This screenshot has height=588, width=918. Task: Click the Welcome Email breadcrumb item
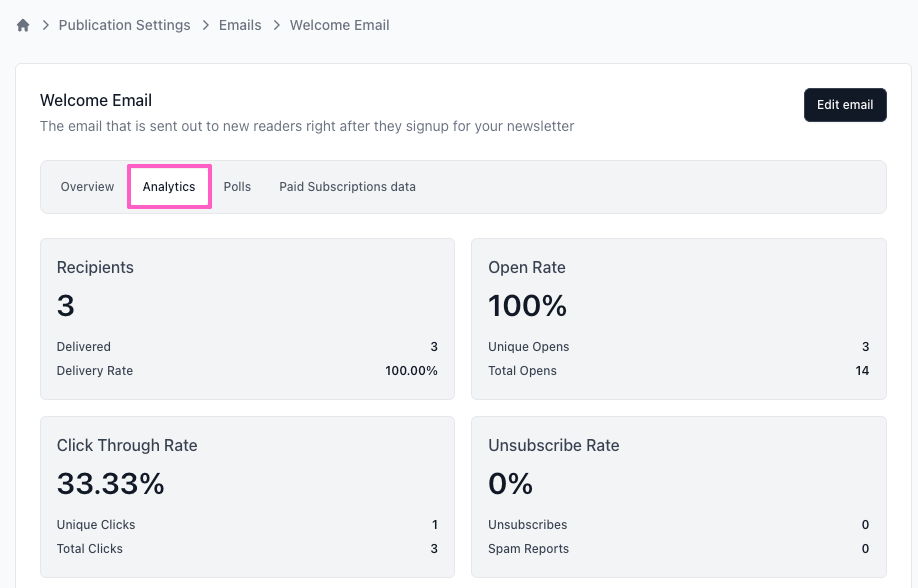click(339, 25)
